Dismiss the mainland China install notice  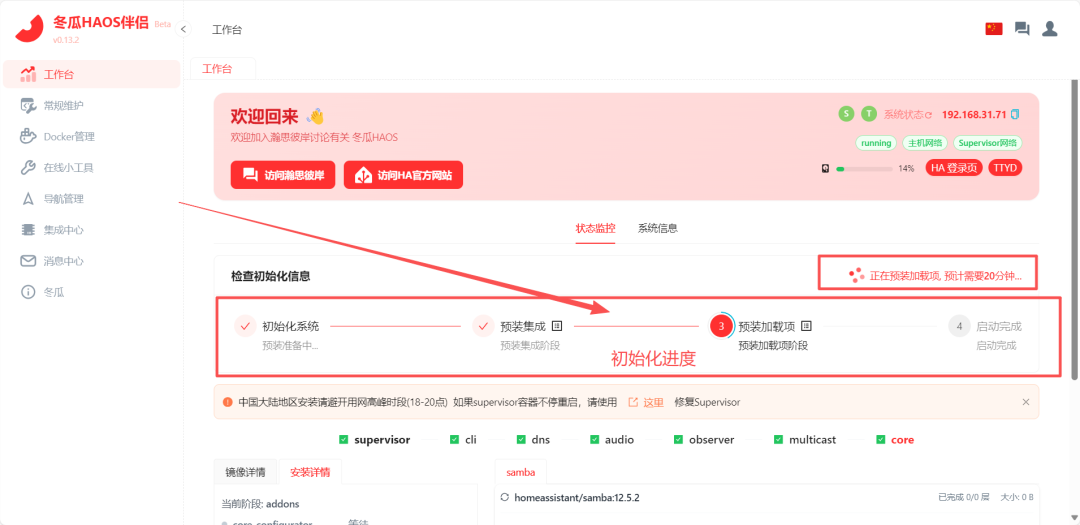coord(1026,402)
